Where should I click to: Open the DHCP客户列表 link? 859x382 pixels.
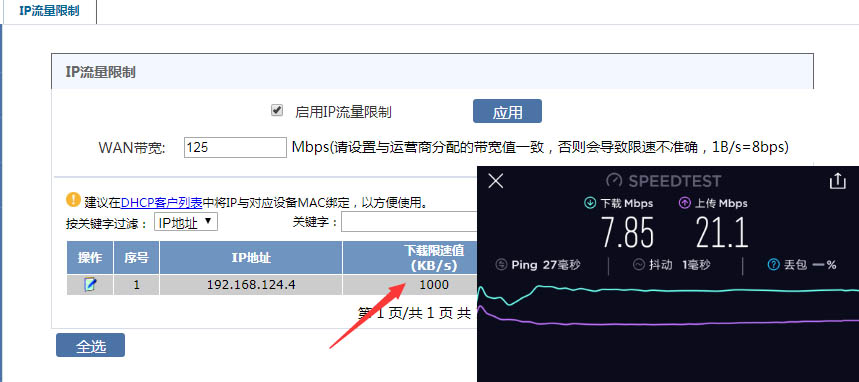pyautogui.click(x=162, y=203)
